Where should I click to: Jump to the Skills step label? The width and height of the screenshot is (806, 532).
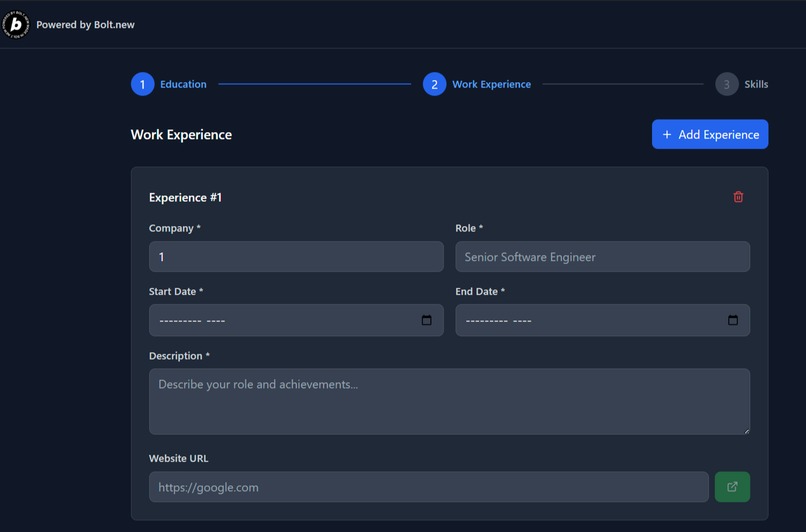756,84
